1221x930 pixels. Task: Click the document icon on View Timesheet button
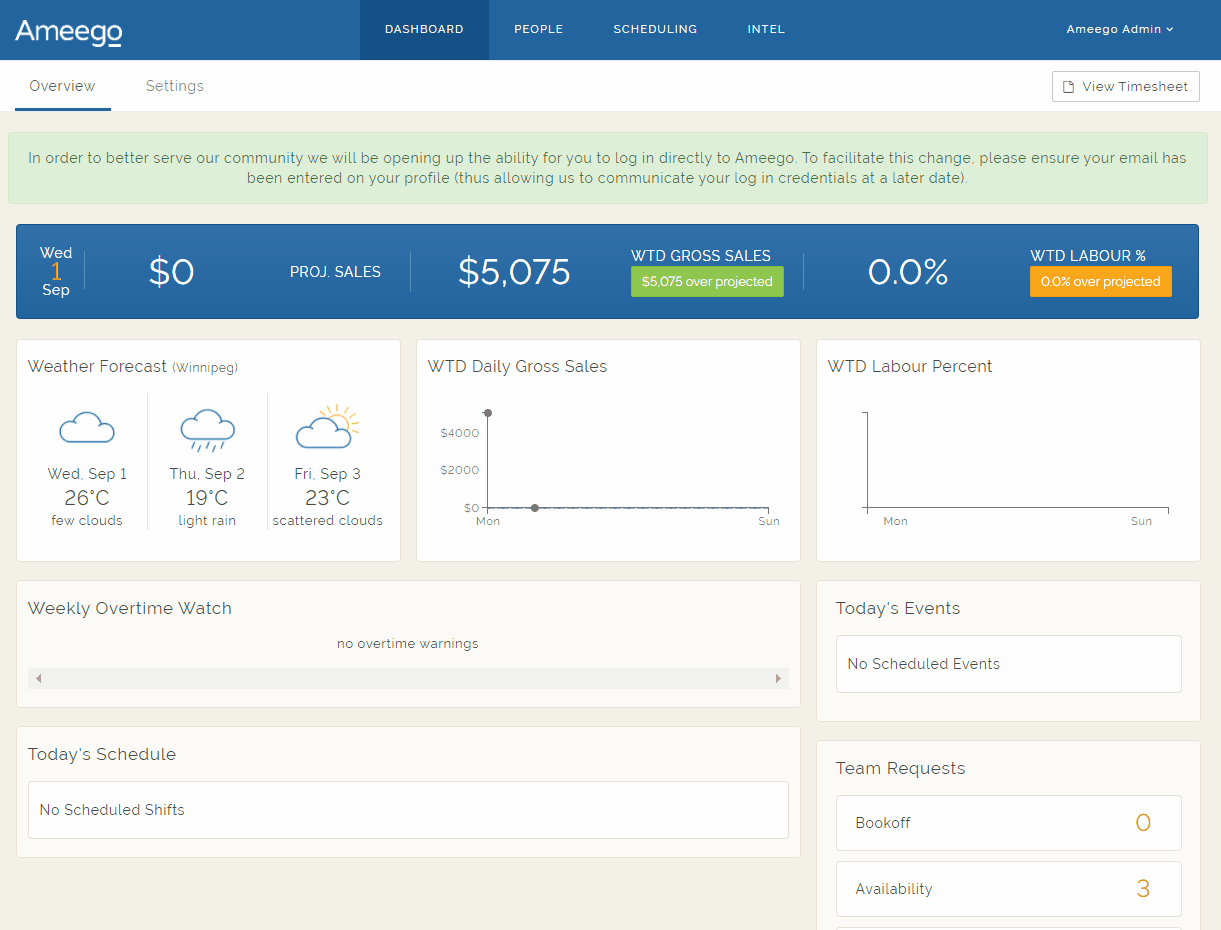point(1067,86)
